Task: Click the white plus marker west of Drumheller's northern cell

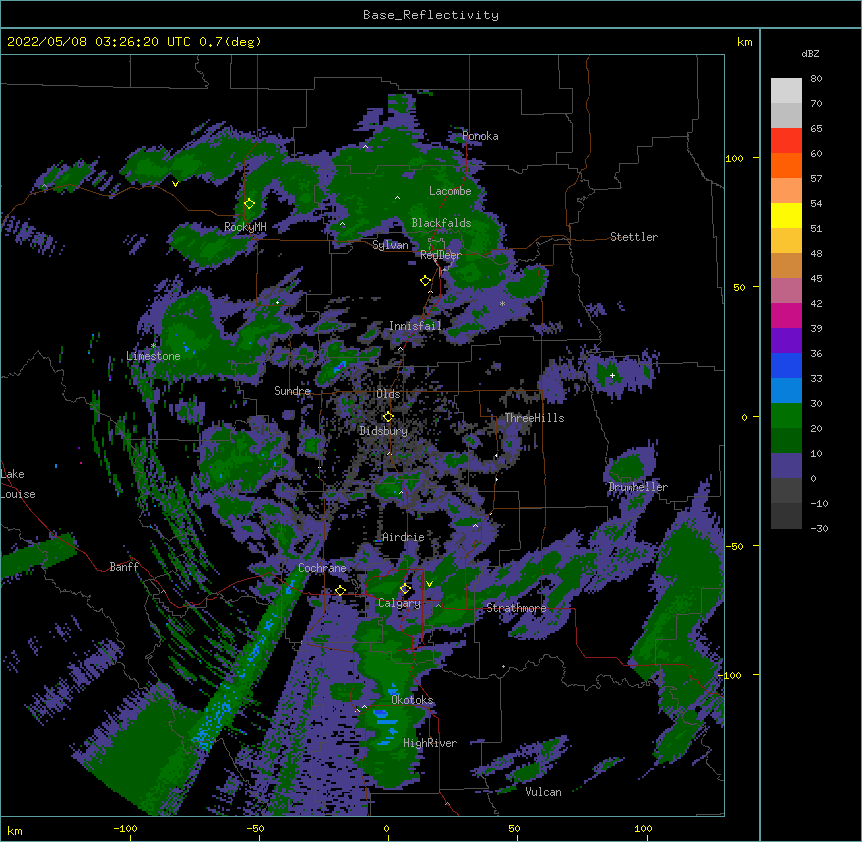Action: click(x=612, y=375)
